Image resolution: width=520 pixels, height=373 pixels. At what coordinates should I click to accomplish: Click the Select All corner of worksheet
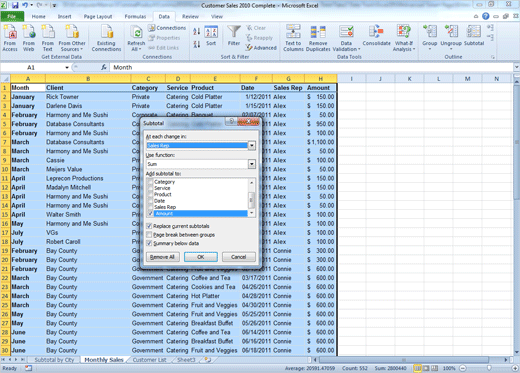point(5,79)
